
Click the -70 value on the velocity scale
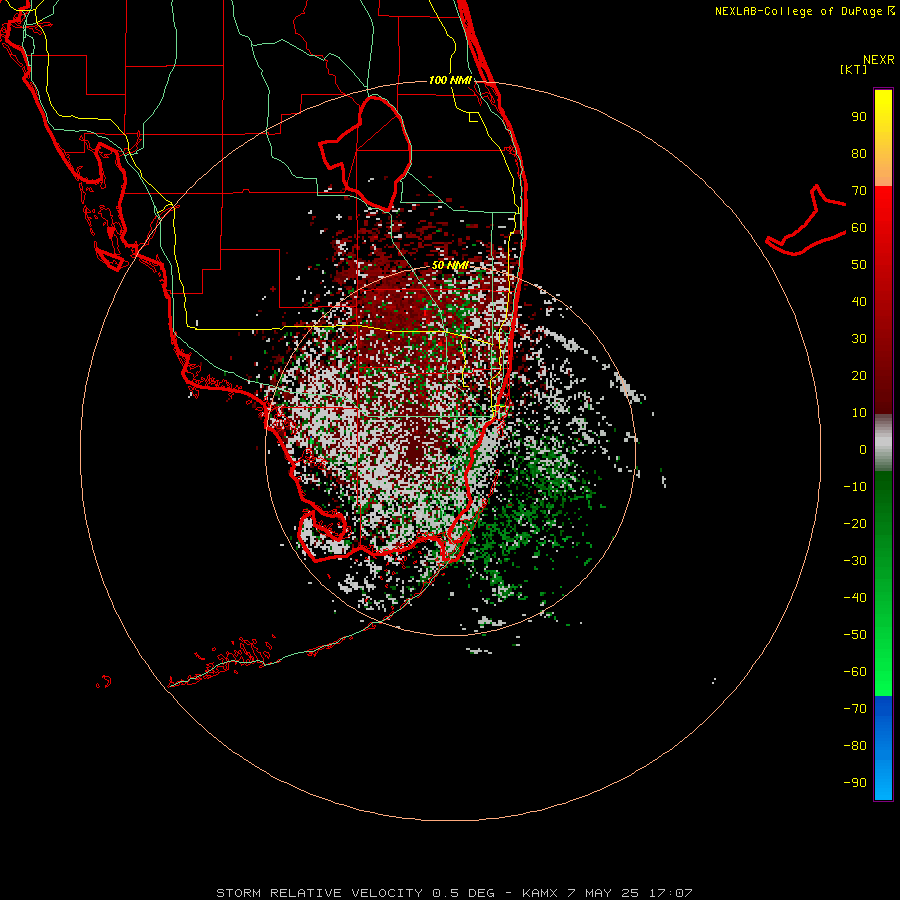pyautogui.click(x=855, y=709)
